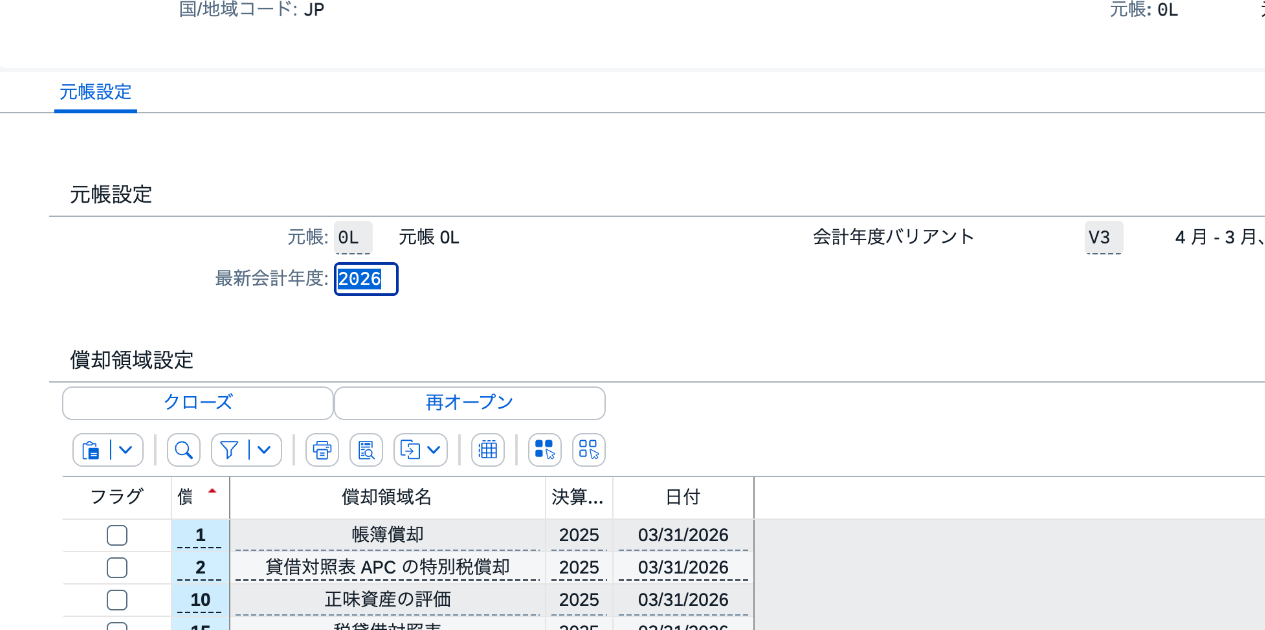Expand the filter dropdown arrow
The width and height of the screenshot is (1265, 630).
[264, 450]
